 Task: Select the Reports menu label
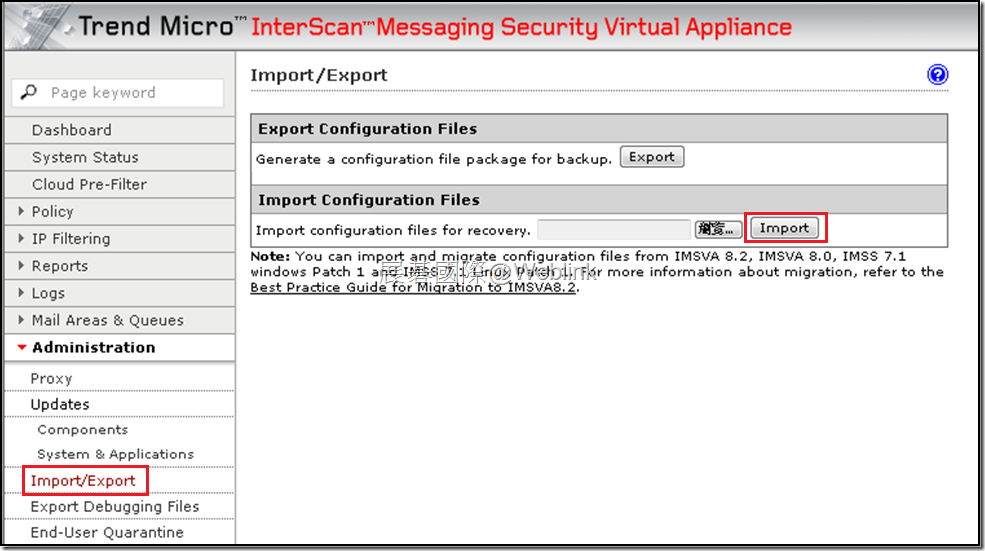pyautogui.click(x=60, y=266)
